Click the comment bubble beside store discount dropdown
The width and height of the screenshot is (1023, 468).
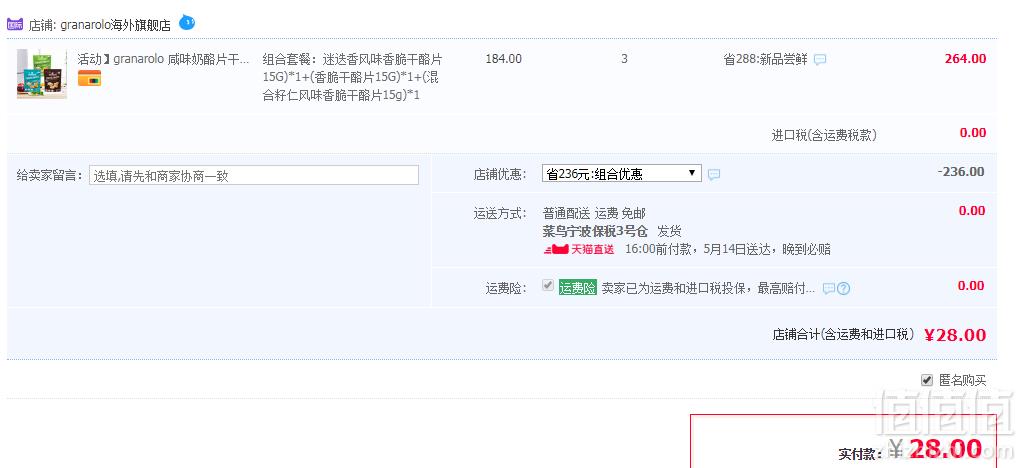click(x=714, y=174)
